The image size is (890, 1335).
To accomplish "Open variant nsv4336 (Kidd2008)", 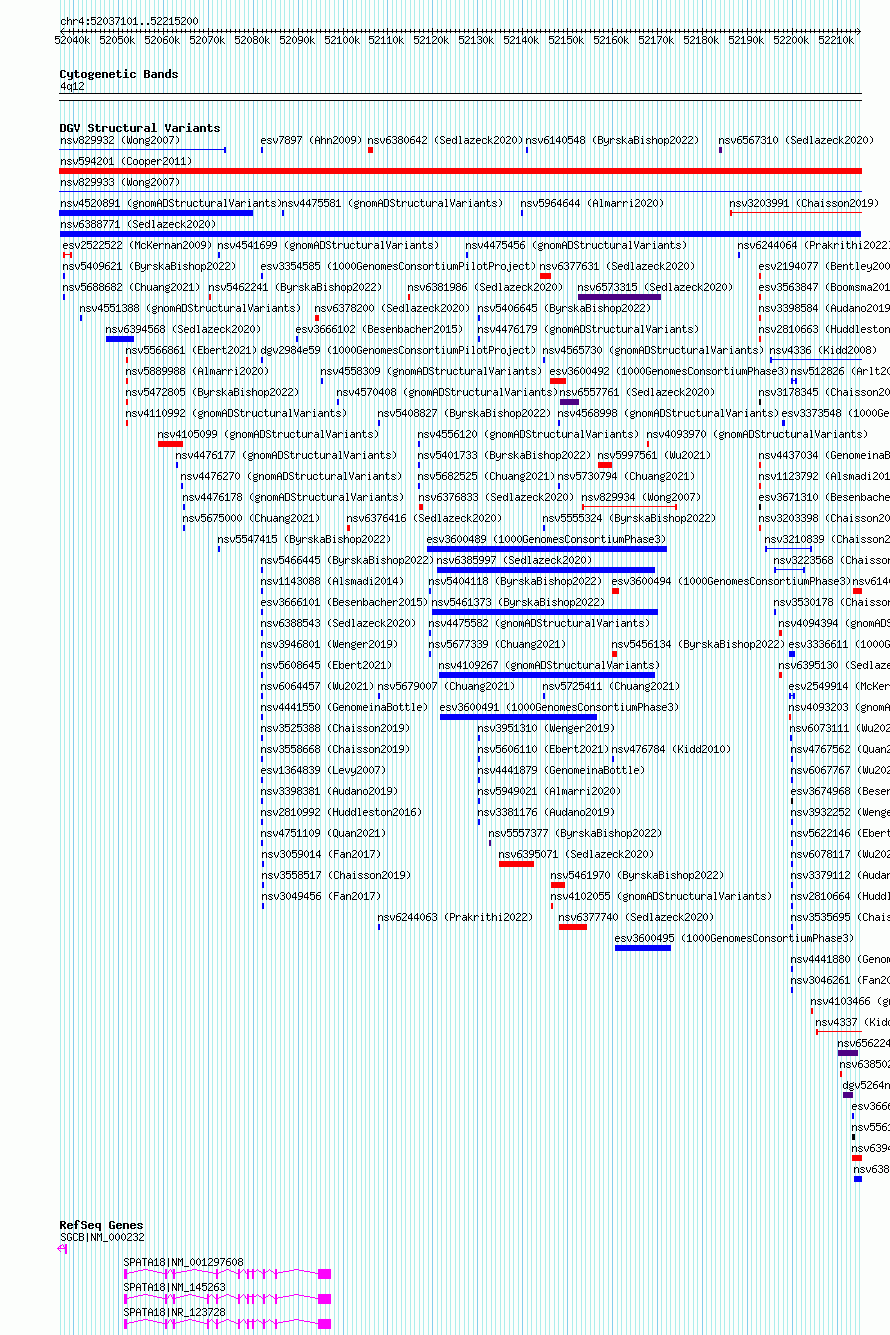I will (x=822, y=350).
